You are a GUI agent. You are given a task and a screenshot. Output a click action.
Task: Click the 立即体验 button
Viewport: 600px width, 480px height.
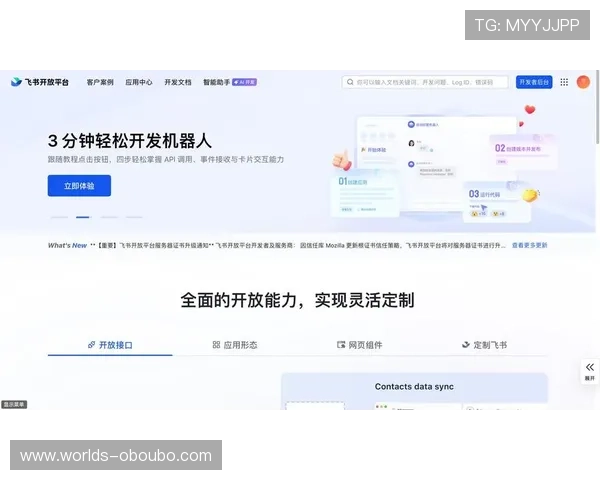click(x=79, y=186)
